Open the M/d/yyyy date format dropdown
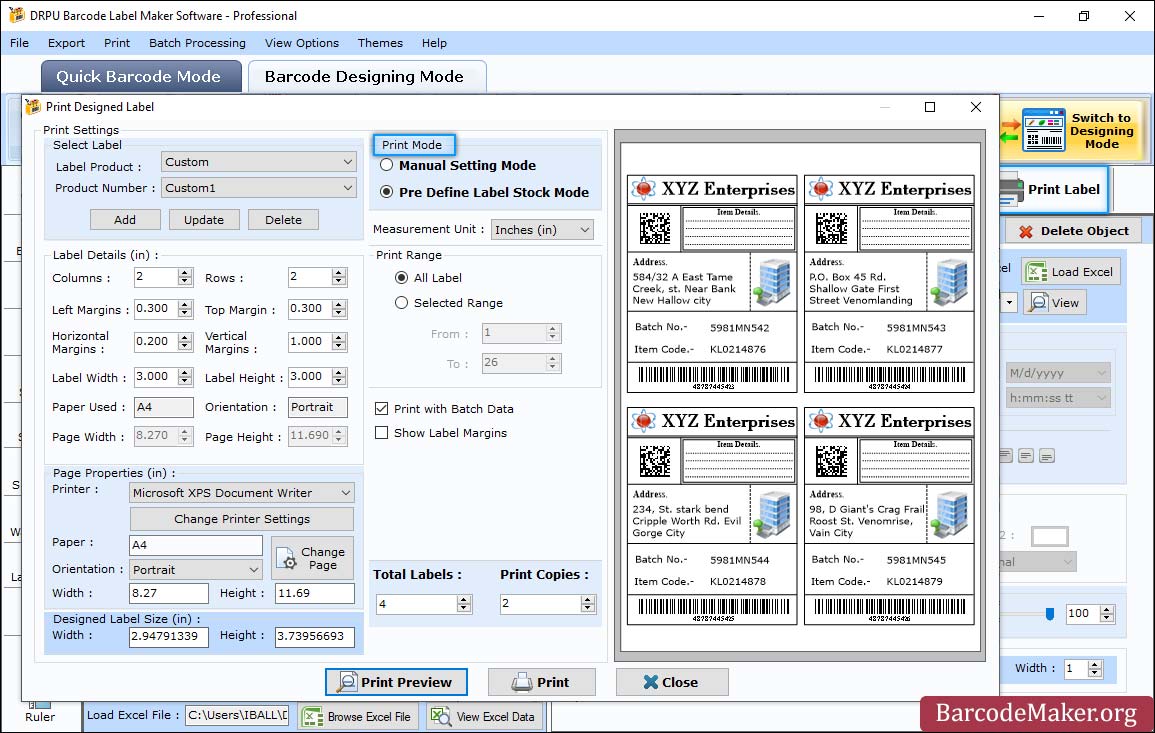The width and height of the screenshot is (1155, 733). click(x=1058, y=373)
